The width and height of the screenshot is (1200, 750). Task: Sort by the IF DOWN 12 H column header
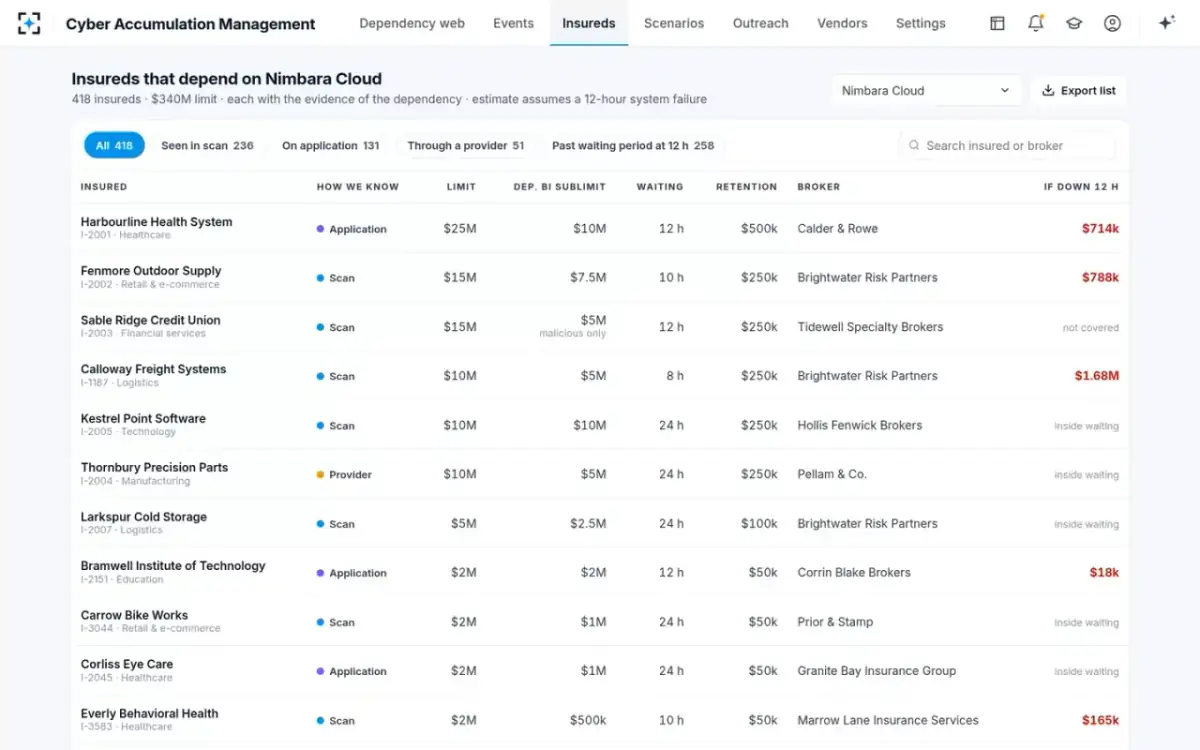pos(1081,186)
